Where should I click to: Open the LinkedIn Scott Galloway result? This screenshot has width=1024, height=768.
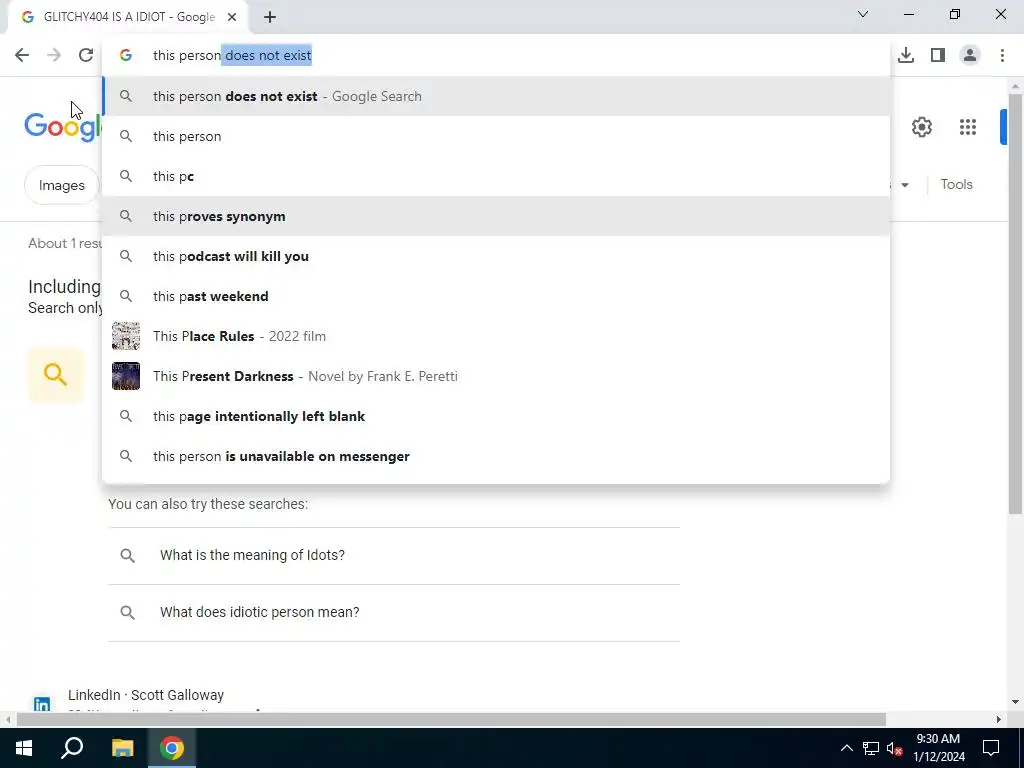click(x=146, y=695)
